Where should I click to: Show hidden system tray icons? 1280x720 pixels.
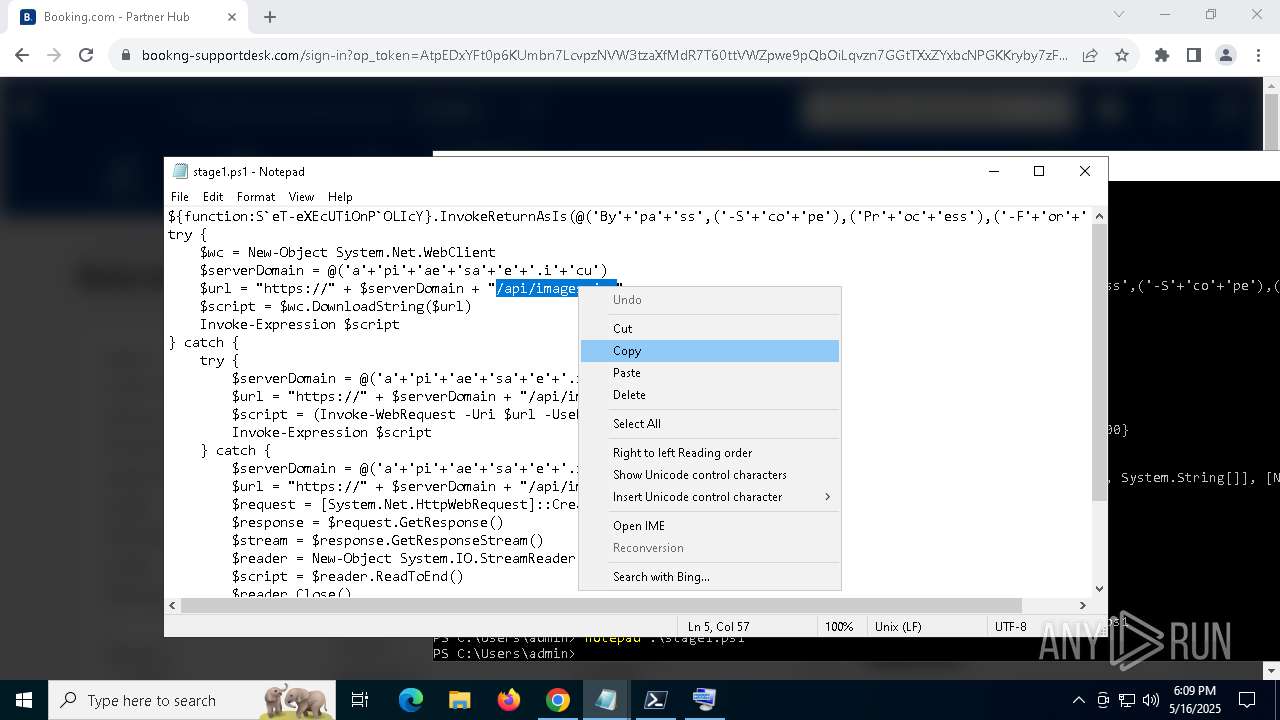[1078, 700]
